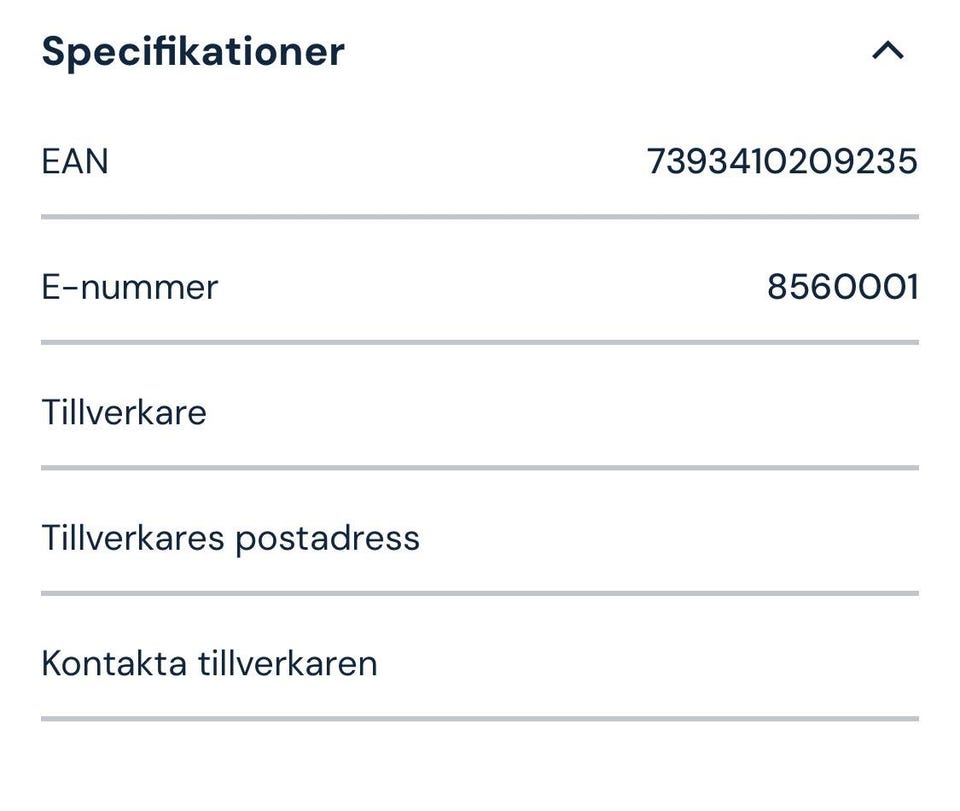960x811 pixels.
Task: Click the divider below Tillverkares postadress row
Action: coord(480,593)
